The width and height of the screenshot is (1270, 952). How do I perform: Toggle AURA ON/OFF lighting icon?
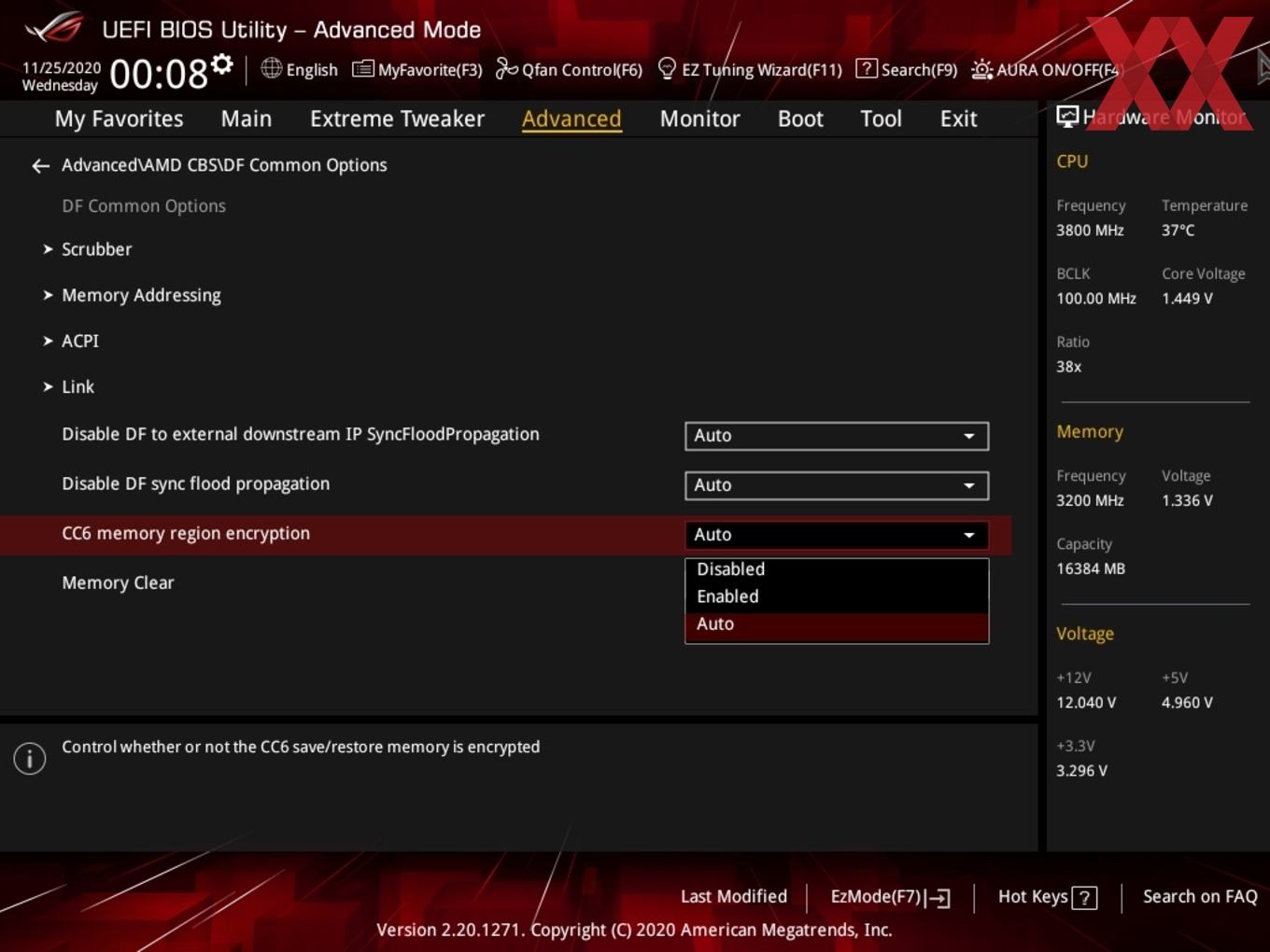[981, 70]
